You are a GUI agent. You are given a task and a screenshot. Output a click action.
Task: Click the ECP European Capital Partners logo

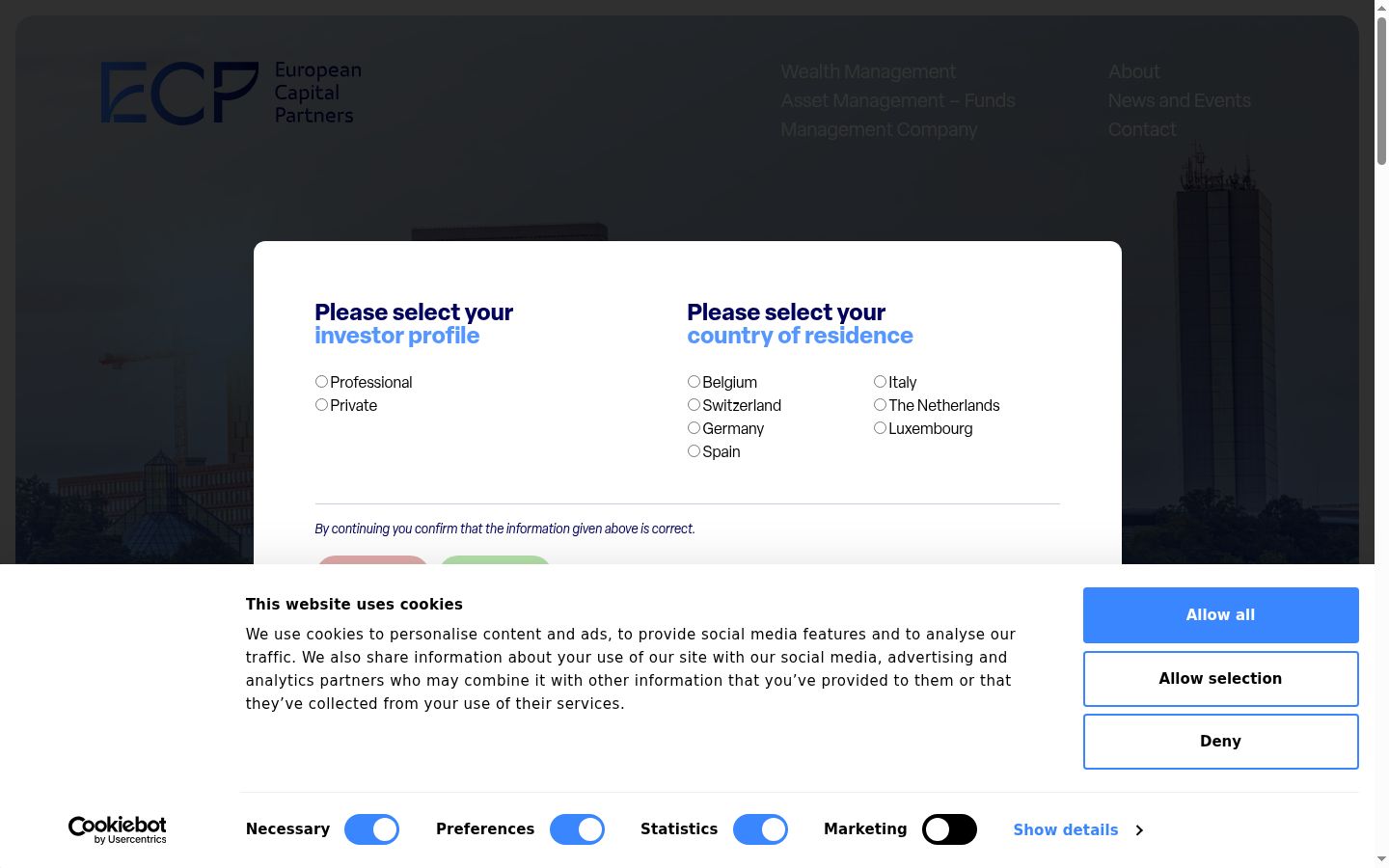click(x=231, y=93)
